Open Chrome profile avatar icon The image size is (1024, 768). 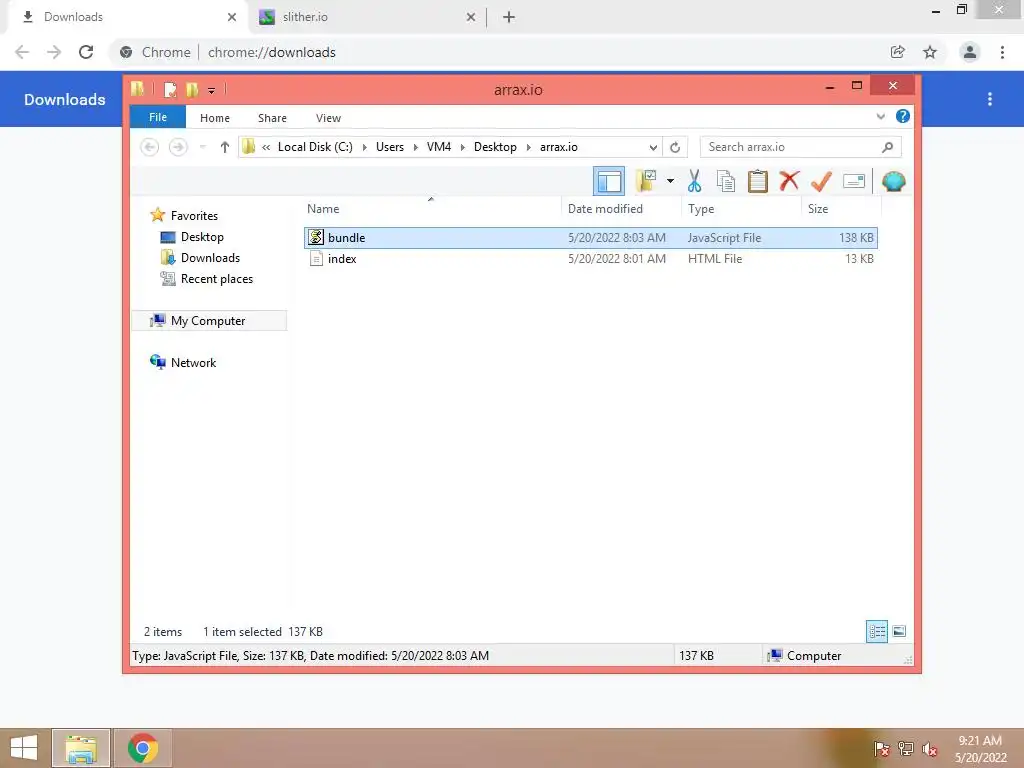[970, 52]
